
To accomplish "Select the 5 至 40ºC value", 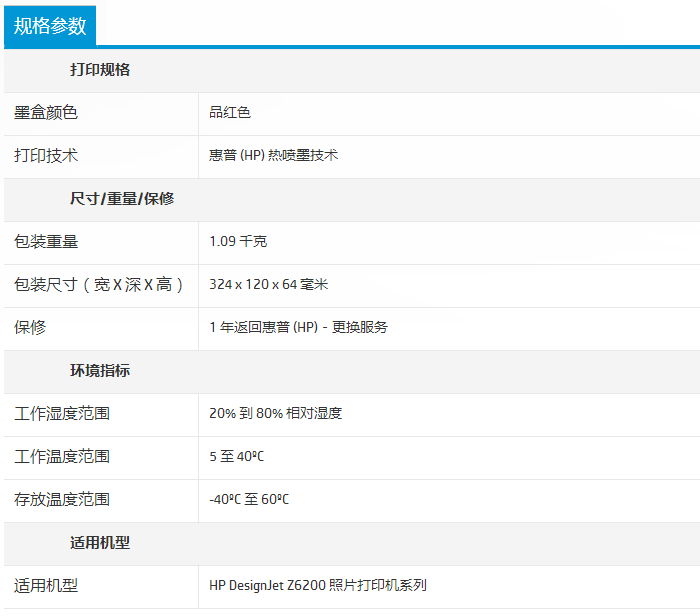I will pos(237,456).
